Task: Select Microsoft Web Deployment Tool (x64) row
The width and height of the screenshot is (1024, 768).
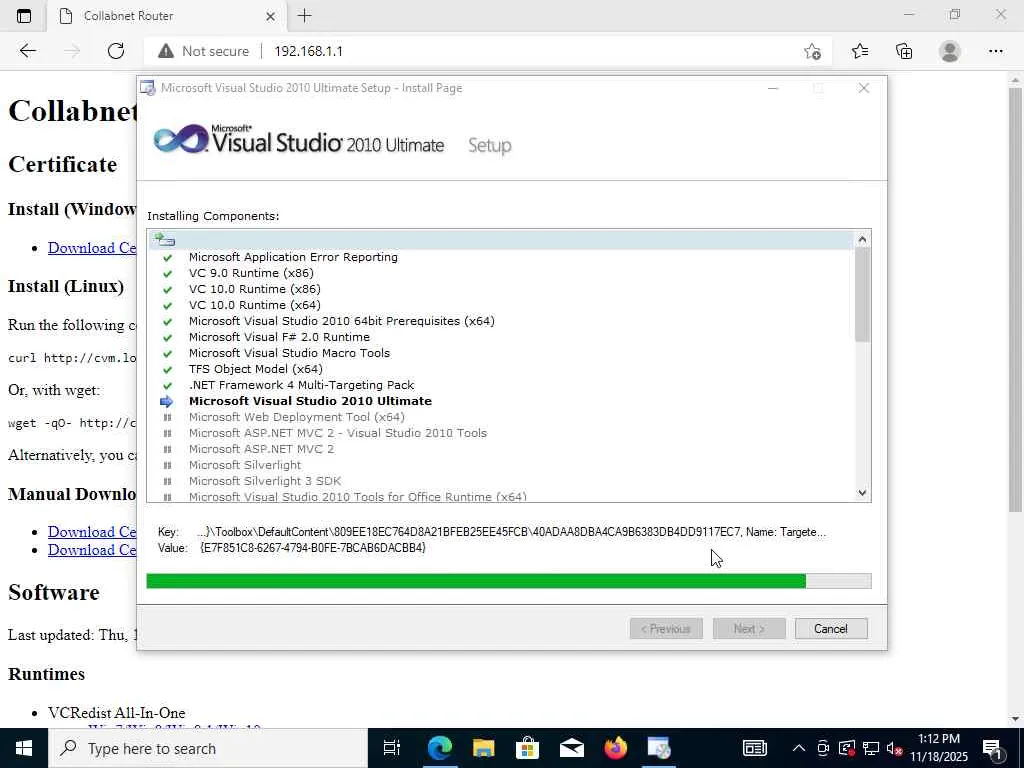Action: coord(502,417)
